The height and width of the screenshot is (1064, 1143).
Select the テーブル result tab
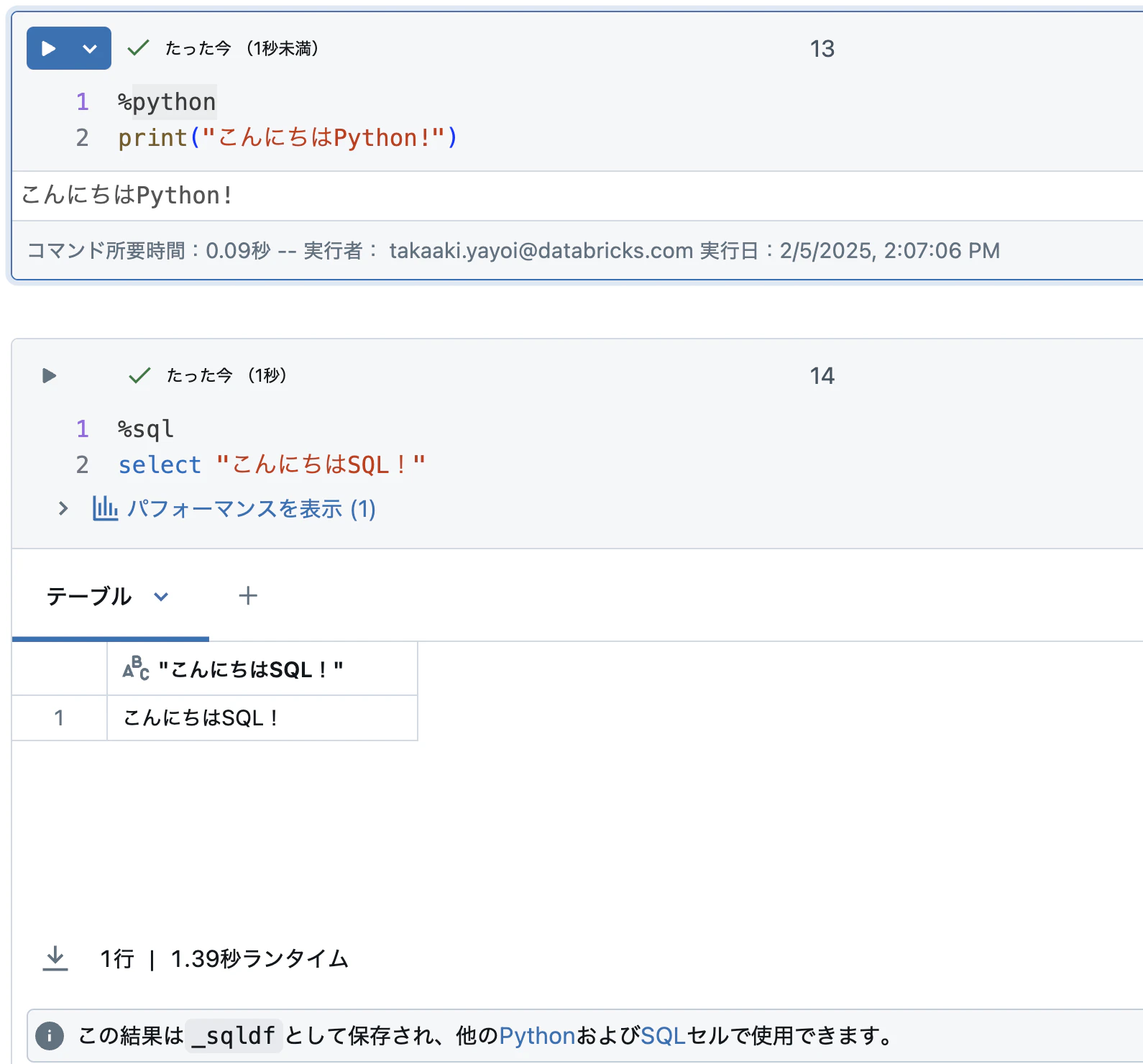tap(89, 596)
